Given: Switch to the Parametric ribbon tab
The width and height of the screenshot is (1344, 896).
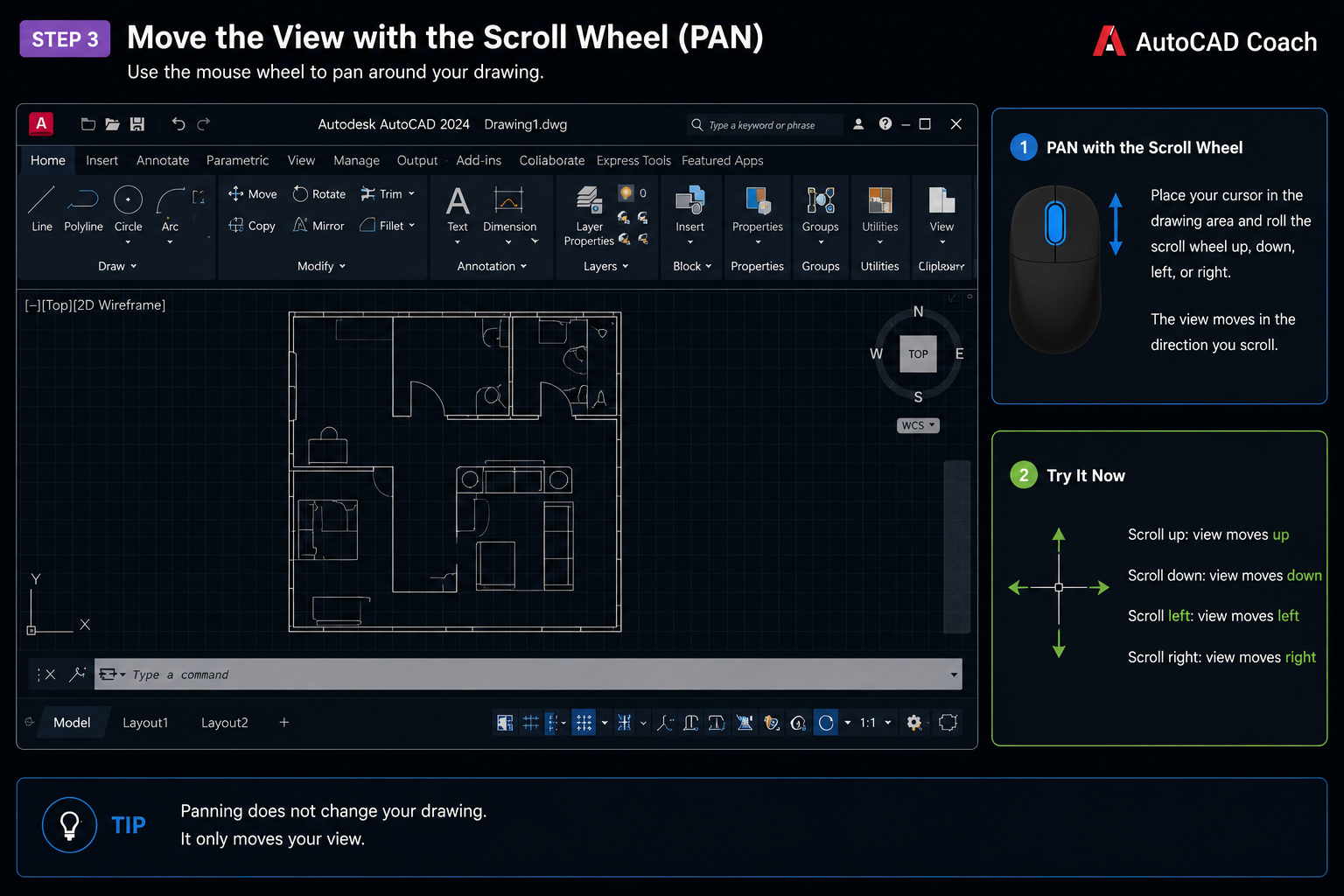Looking at the screenshot, I should click(x=237, y=160).
